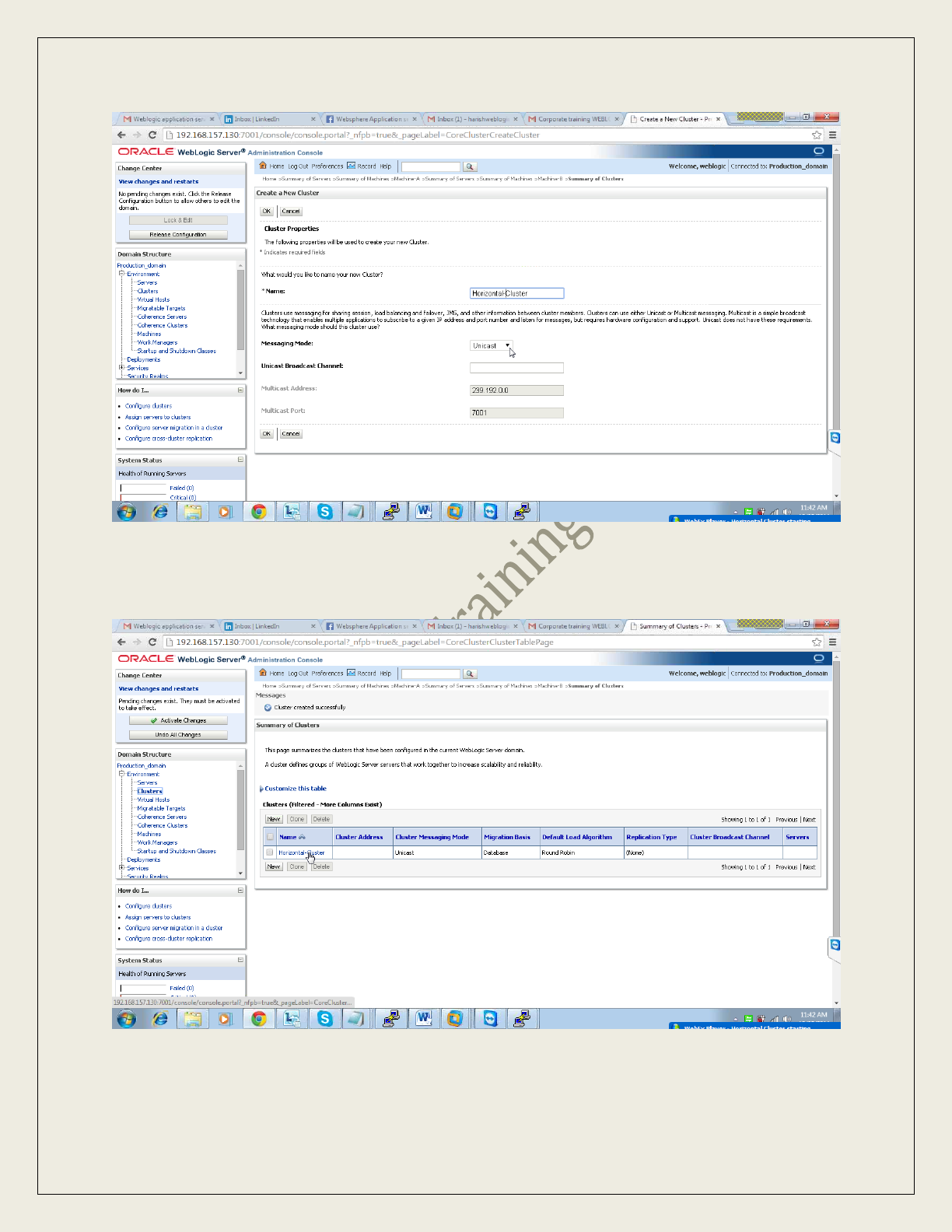The image size is (952, 1232).
Task: Tick checkbox for Horizontal-Cluster row
Action: click(270, 852)
